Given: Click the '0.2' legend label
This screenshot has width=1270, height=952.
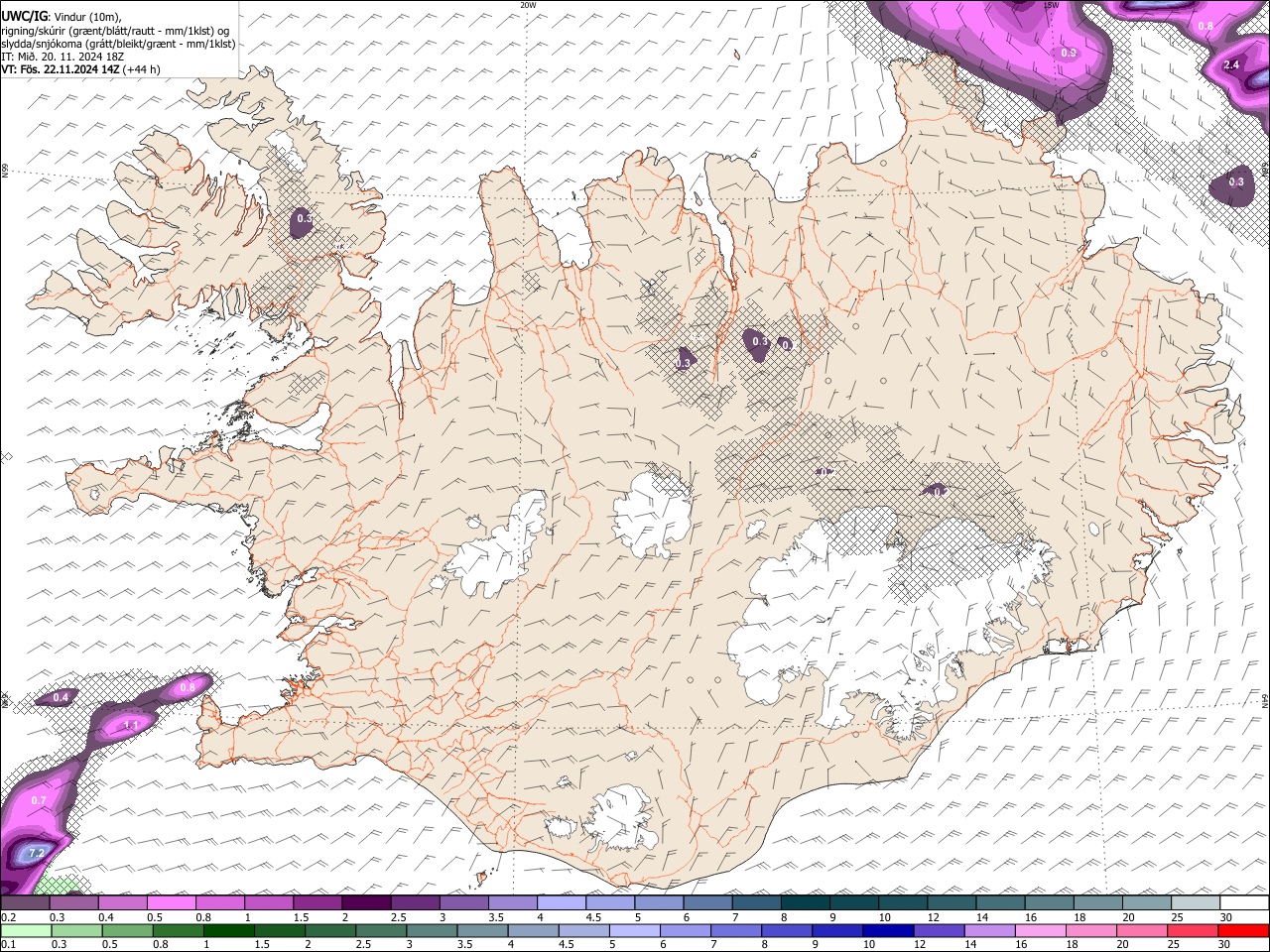Looking at the screenshot, I should pyautogui.click(x=9, y=917).
